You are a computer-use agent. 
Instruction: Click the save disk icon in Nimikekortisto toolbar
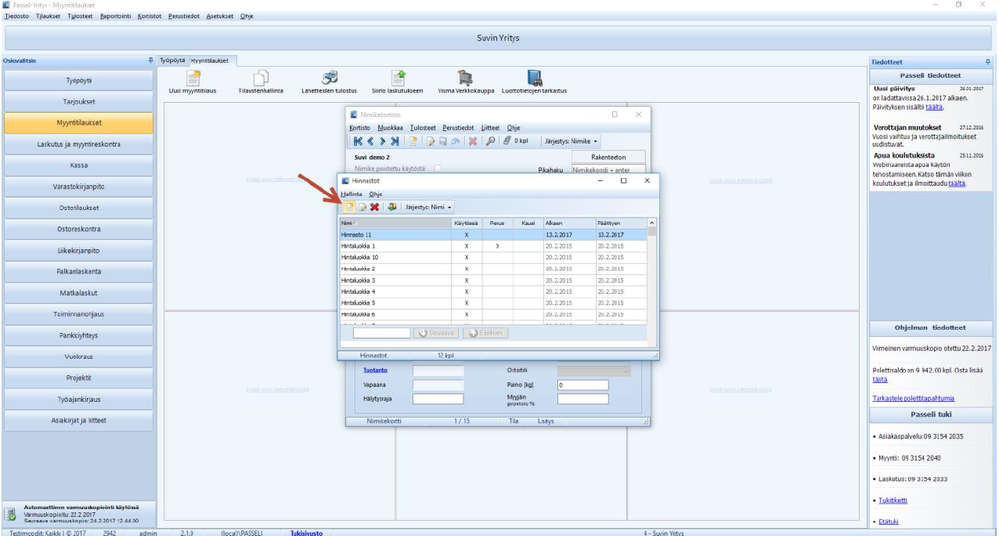[443, 141]
